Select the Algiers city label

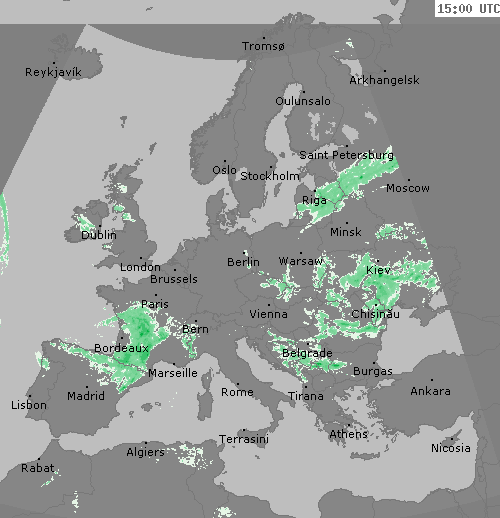[145, 452]
